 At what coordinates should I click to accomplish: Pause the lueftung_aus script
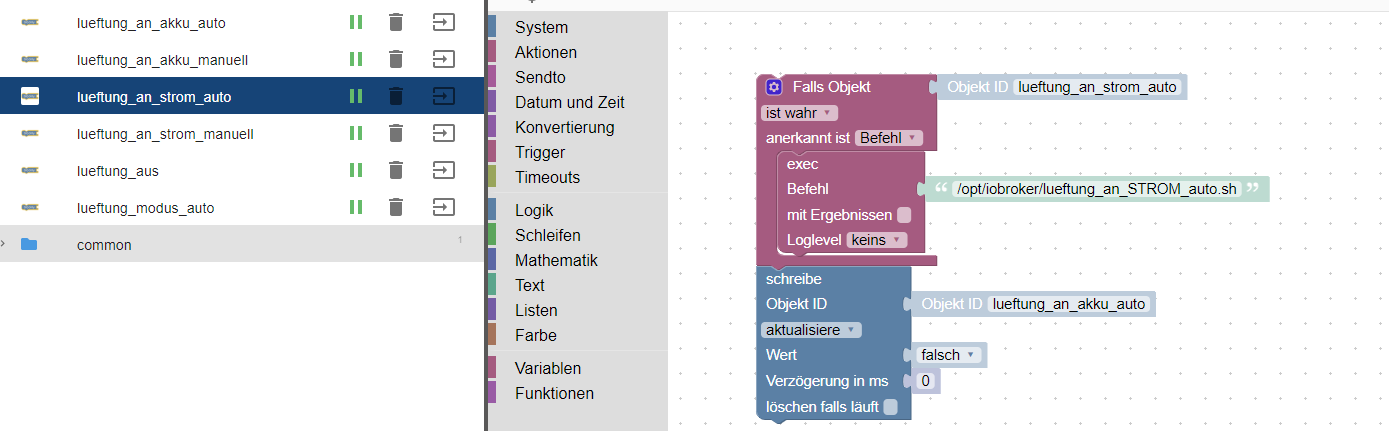(355, 170)
